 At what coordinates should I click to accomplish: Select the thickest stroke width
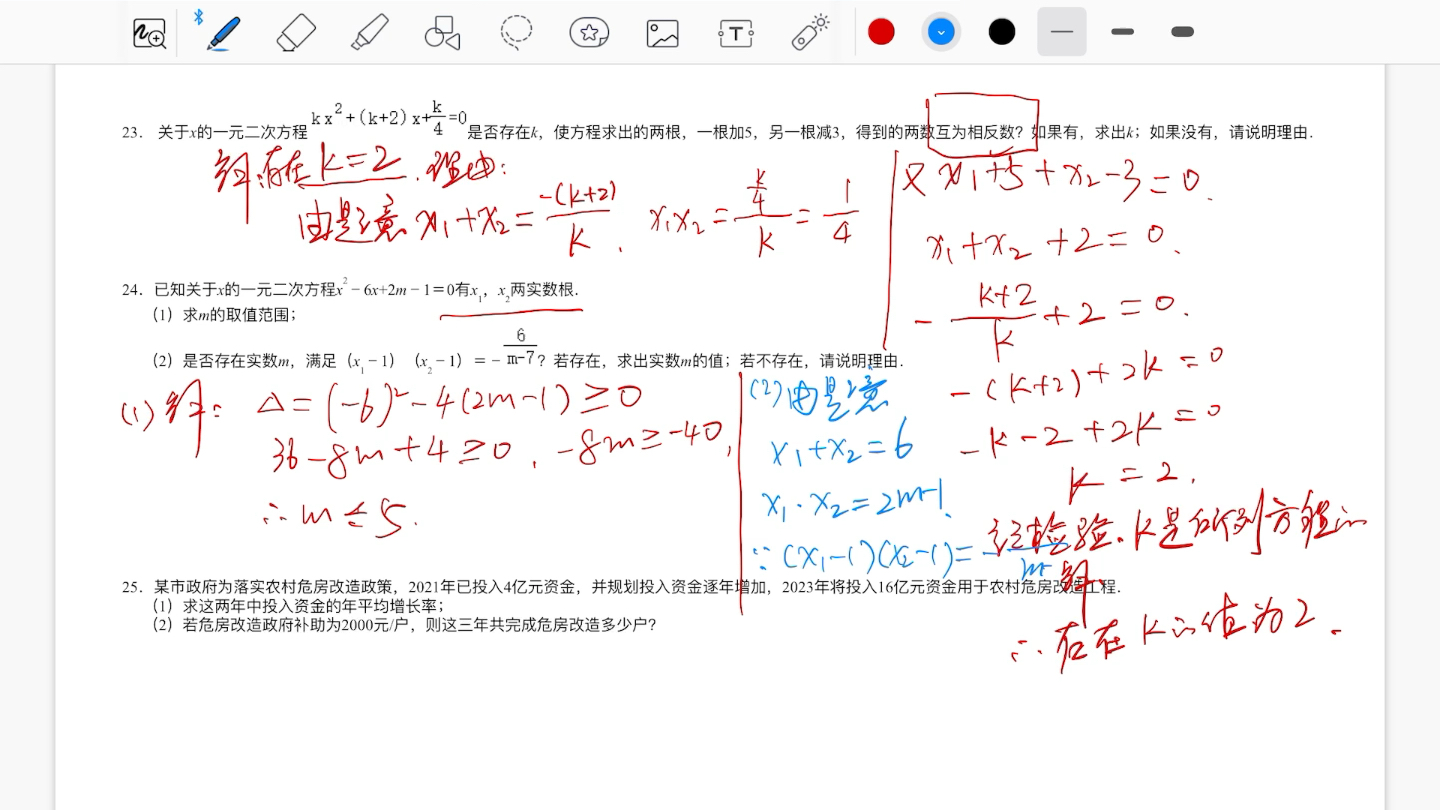1183,32
